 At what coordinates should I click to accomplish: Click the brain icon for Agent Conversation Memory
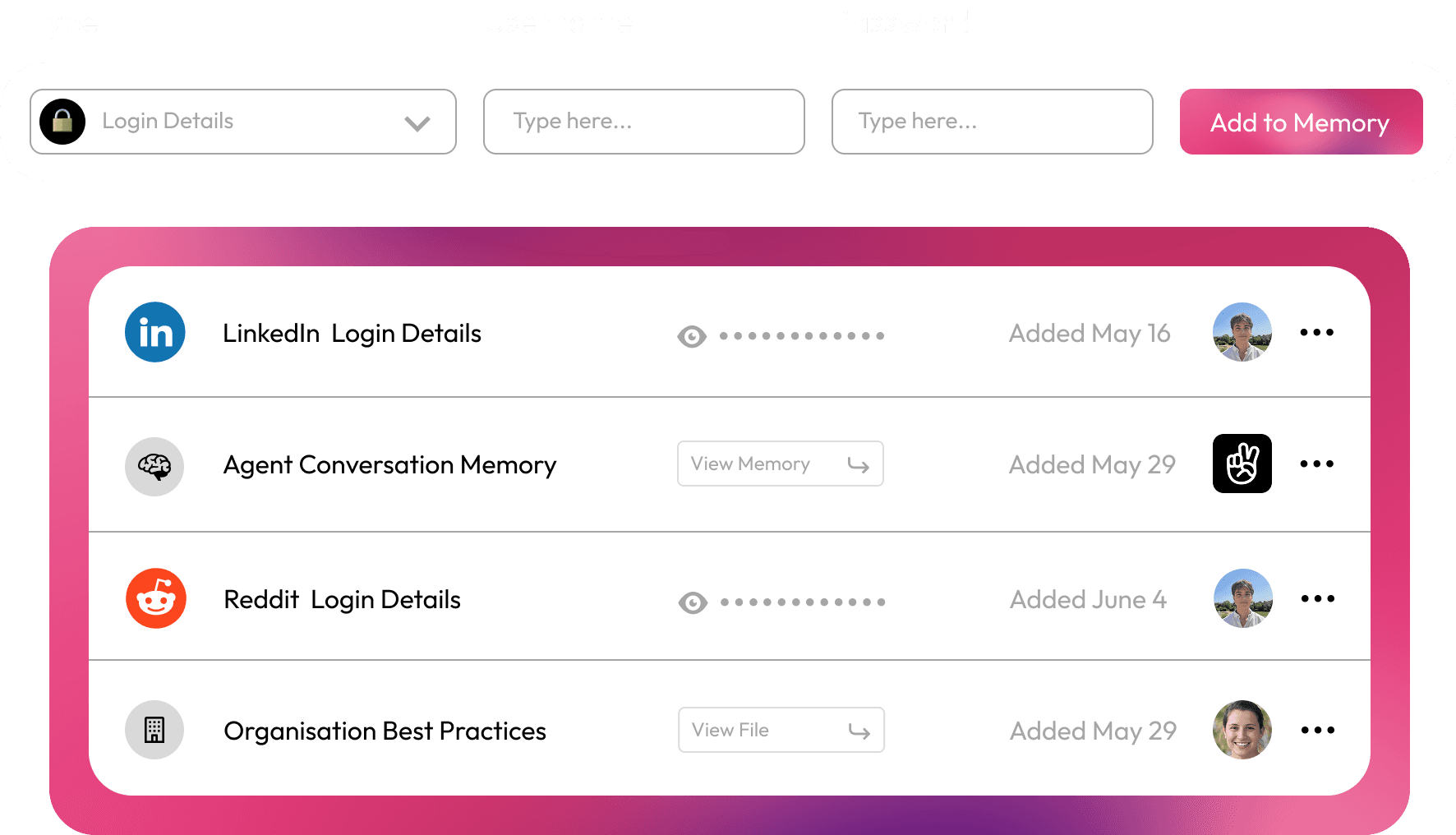click(x=154, y=467)
